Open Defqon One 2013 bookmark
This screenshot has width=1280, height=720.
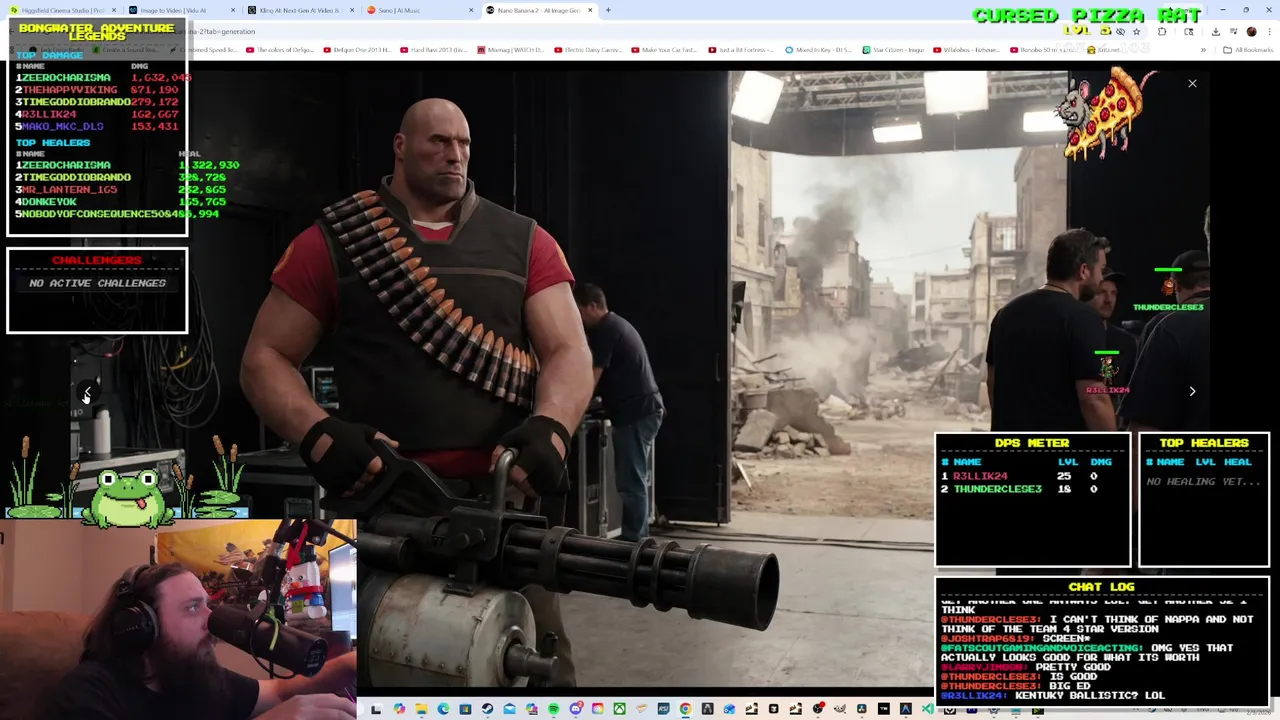pos(358,50)
